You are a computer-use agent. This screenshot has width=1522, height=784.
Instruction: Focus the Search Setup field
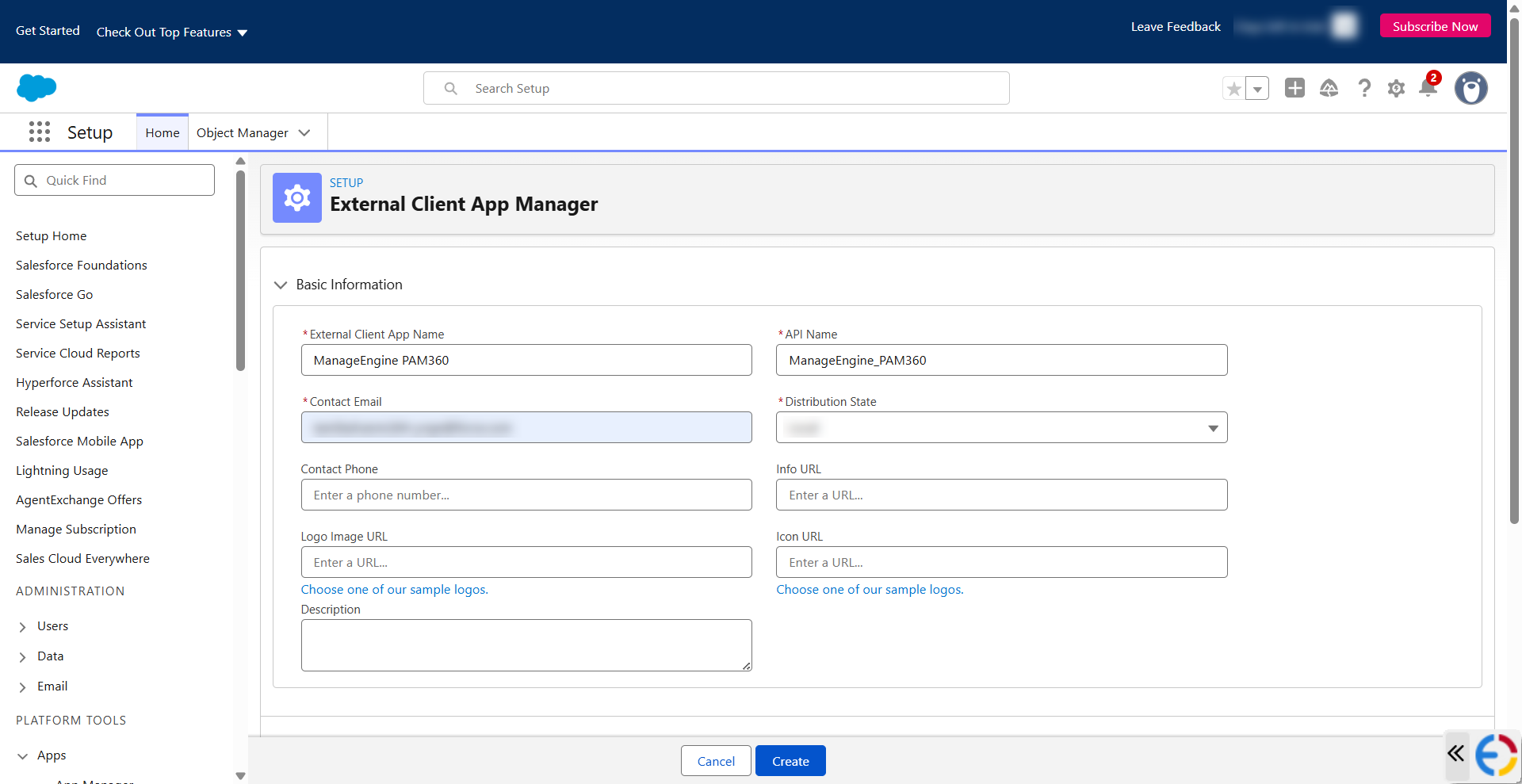717,88
